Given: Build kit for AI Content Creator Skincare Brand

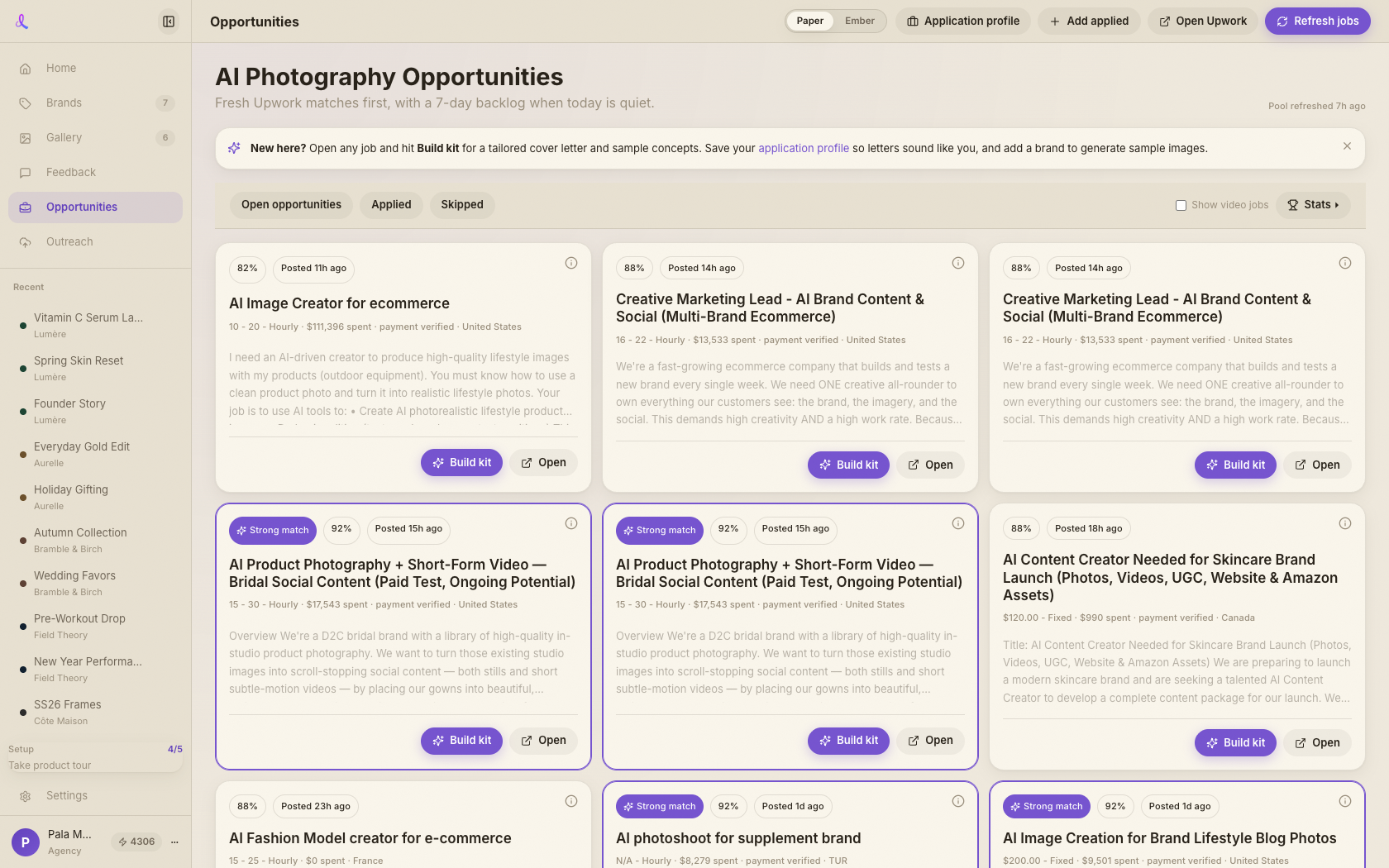Looking at the screenshot, I should (x=1235, y=743).
